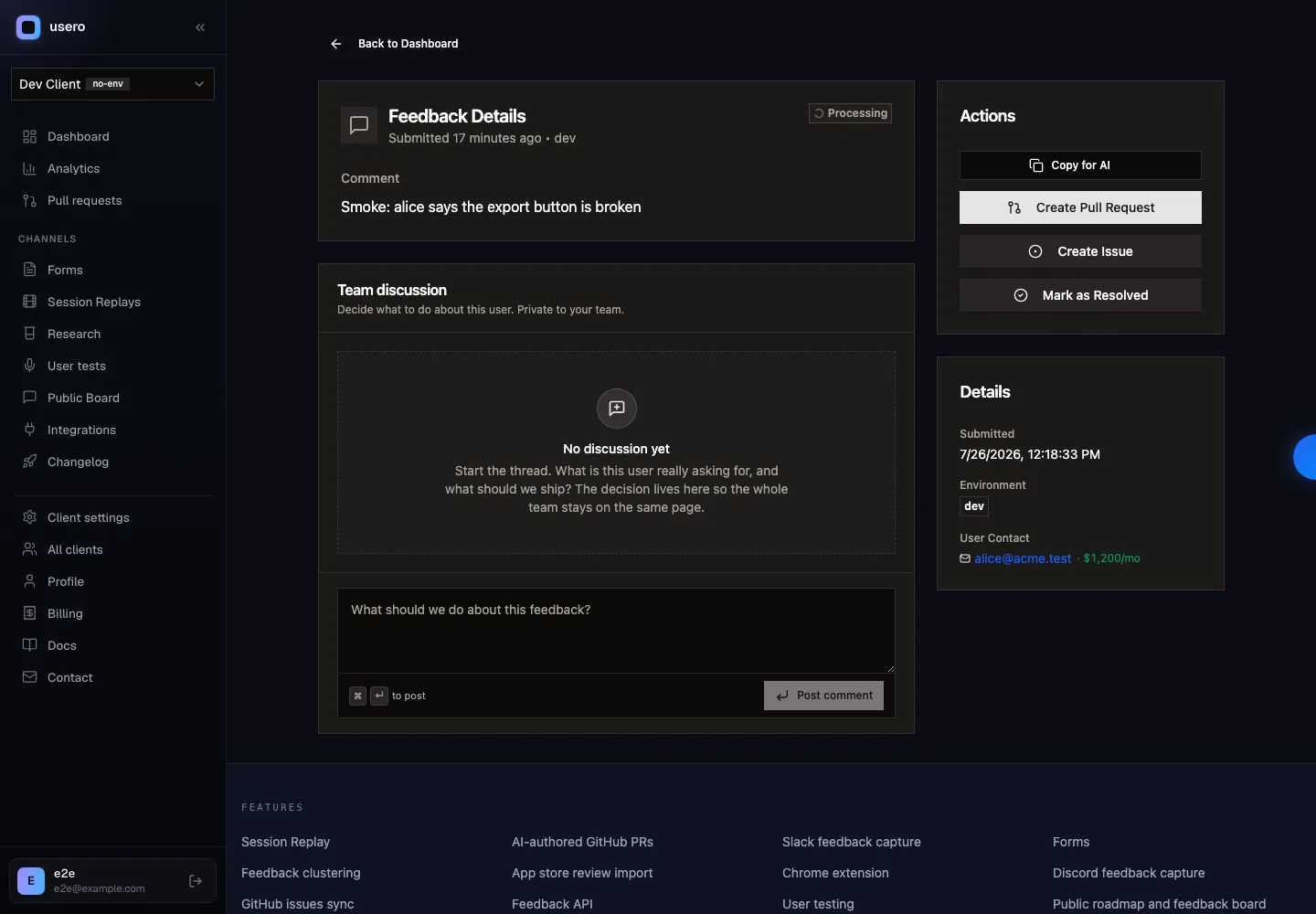Open App store review import link
This screenshot has height=914, width=1316.
582,873
